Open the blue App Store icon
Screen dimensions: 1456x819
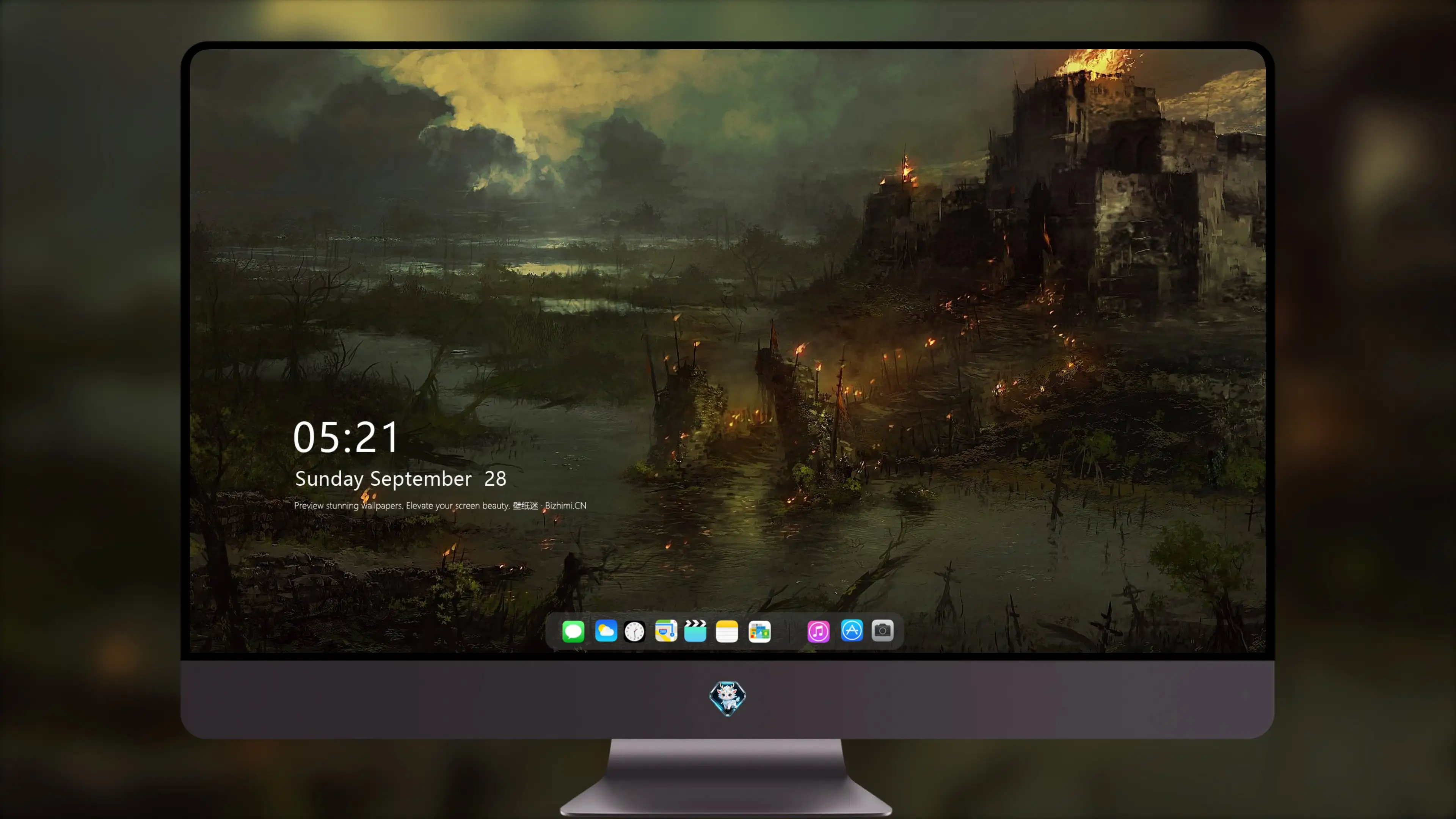pyautogui.click(x=852, y=630)
